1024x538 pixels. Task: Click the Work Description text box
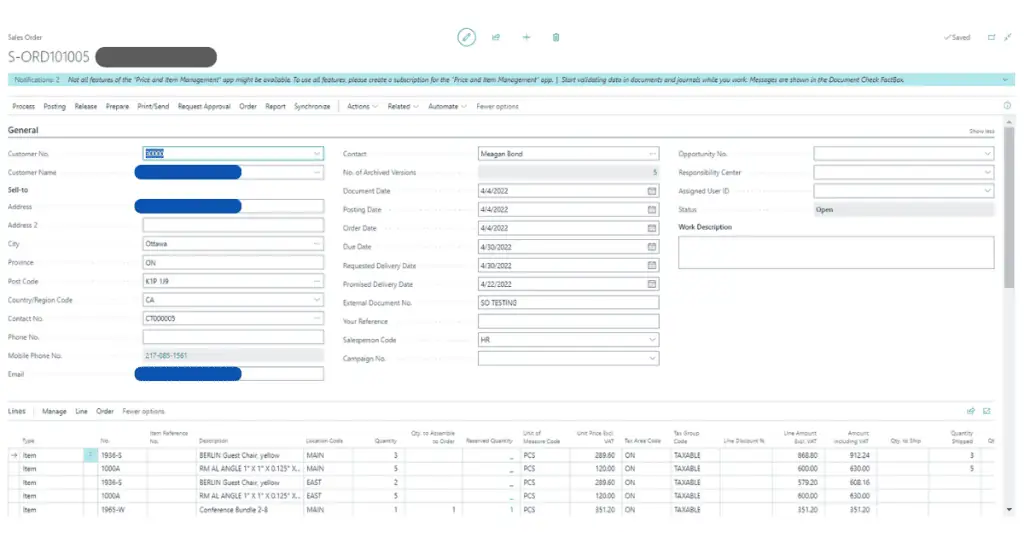(836, 253)
